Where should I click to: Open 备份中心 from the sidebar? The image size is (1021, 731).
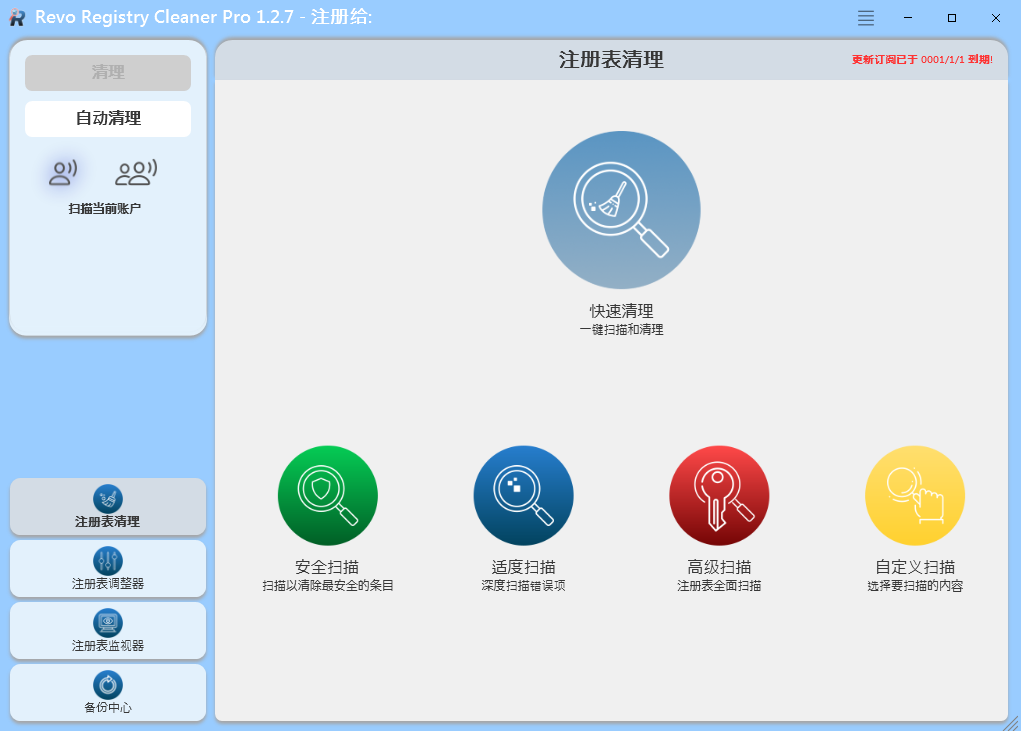pos(107,692)
